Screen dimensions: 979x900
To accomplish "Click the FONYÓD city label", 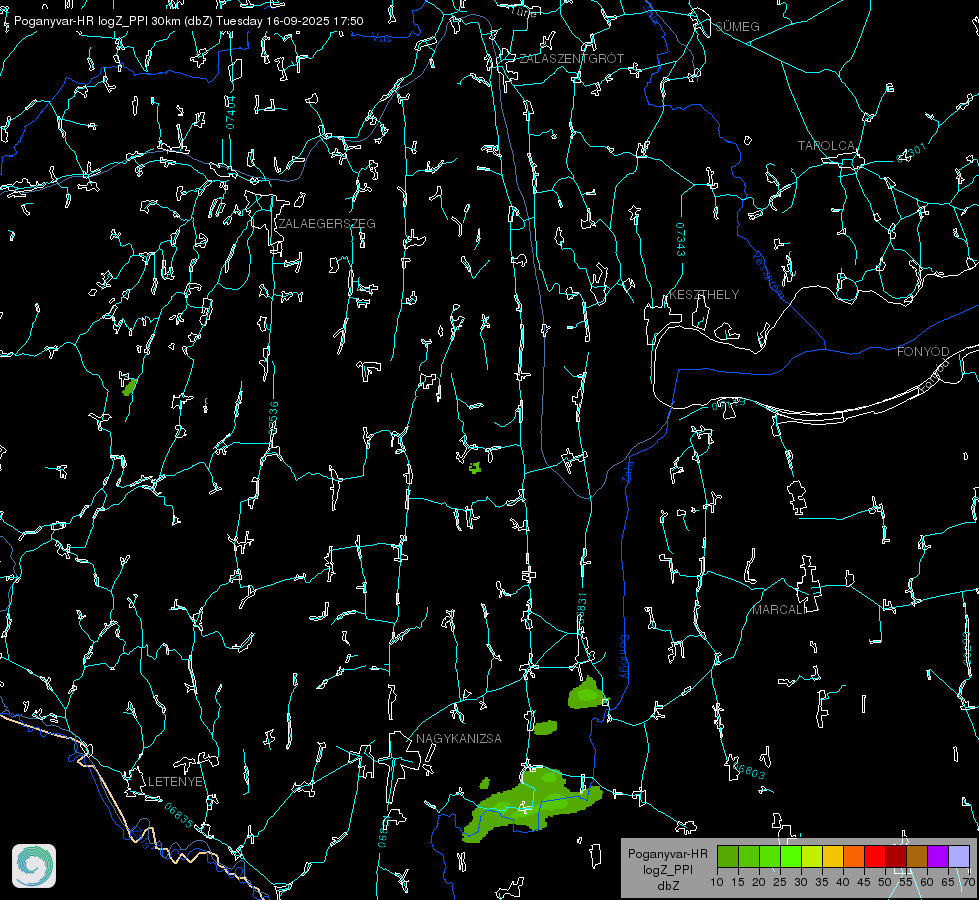I will 923,352.
